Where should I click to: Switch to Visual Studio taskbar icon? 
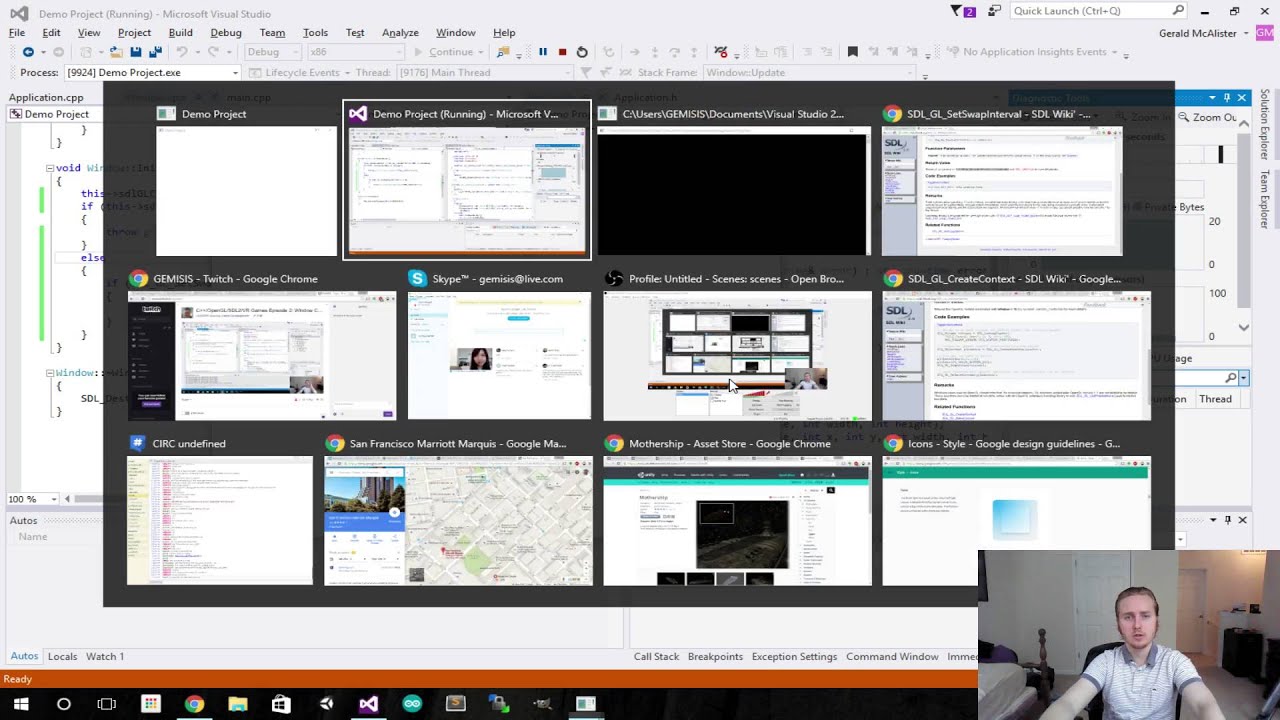[x=368, y=704]
